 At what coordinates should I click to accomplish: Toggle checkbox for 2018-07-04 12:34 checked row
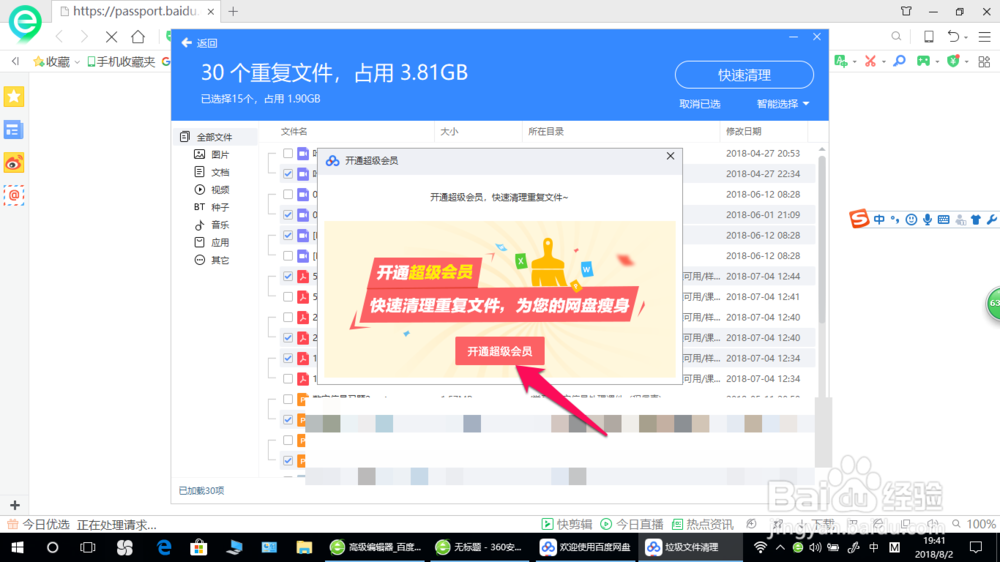pos(288,358)
